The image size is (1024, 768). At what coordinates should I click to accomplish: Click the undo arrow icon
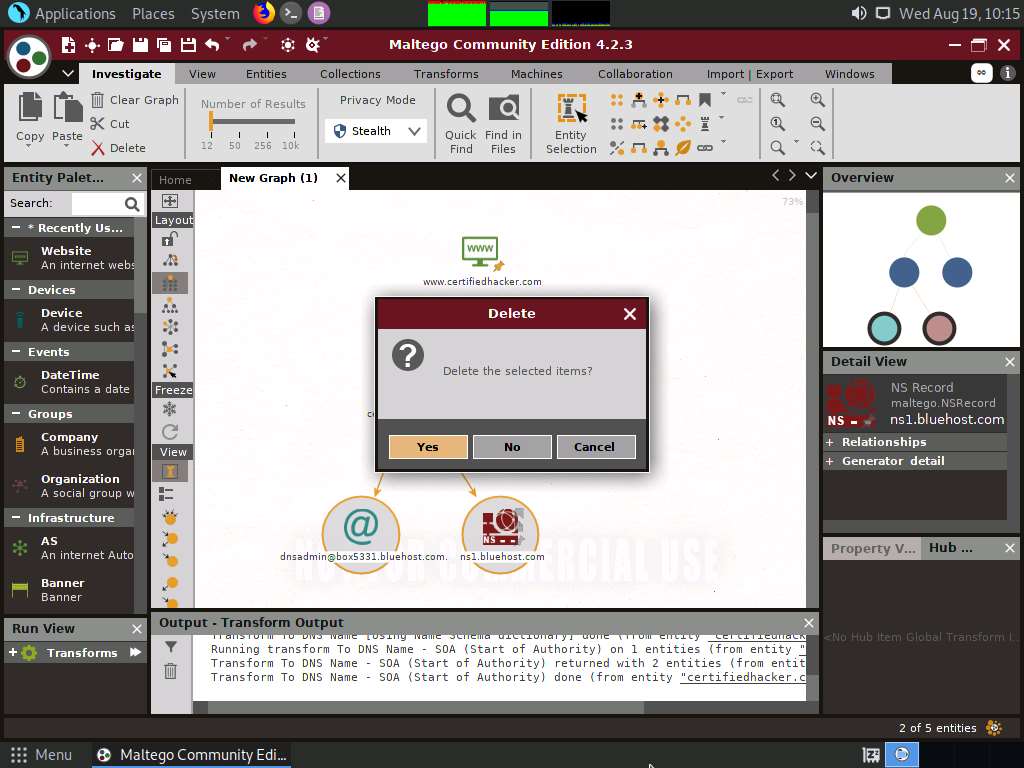(x=212, y=45)
